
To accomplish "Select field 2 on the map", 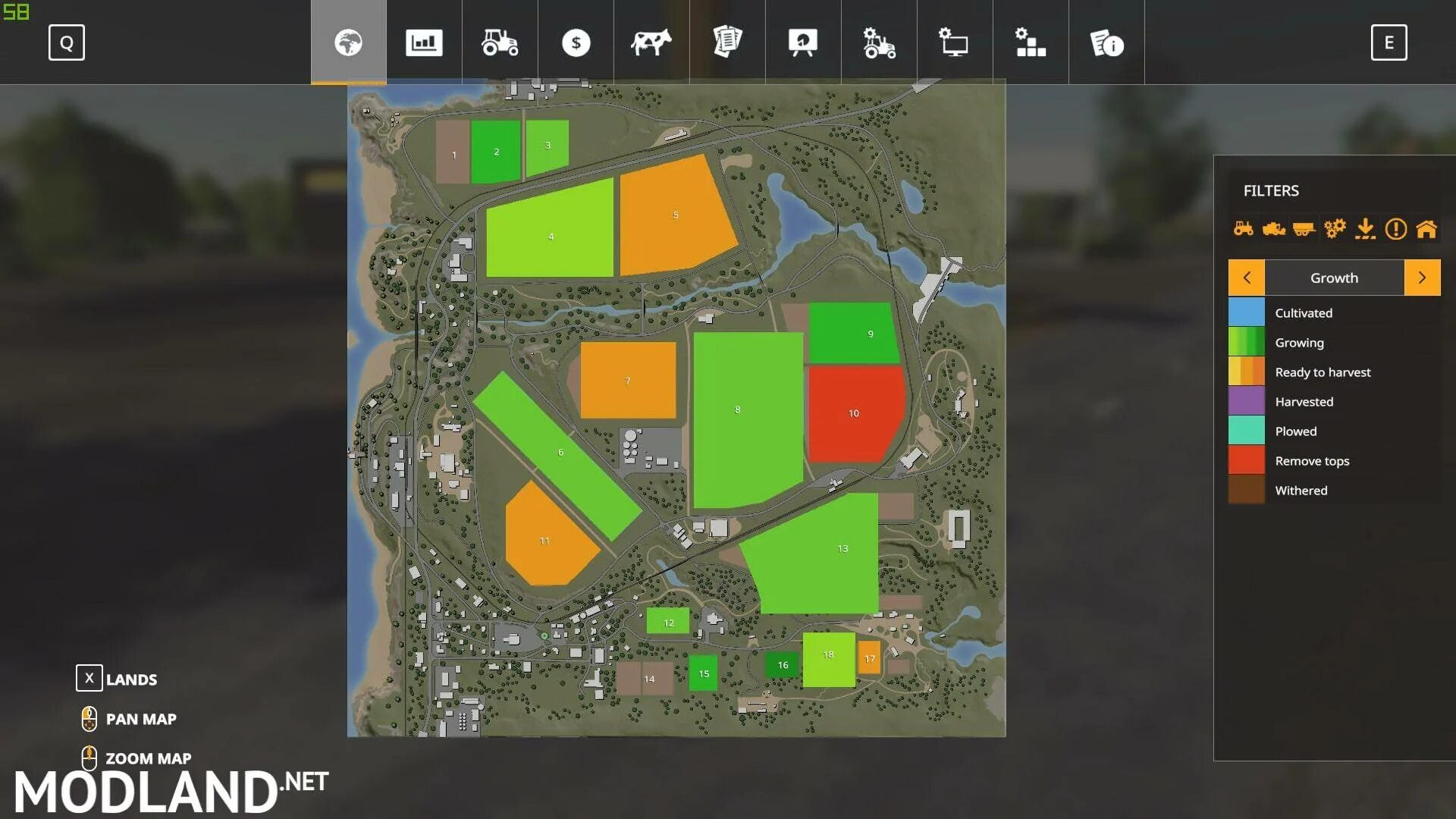I will coord(495,152).
